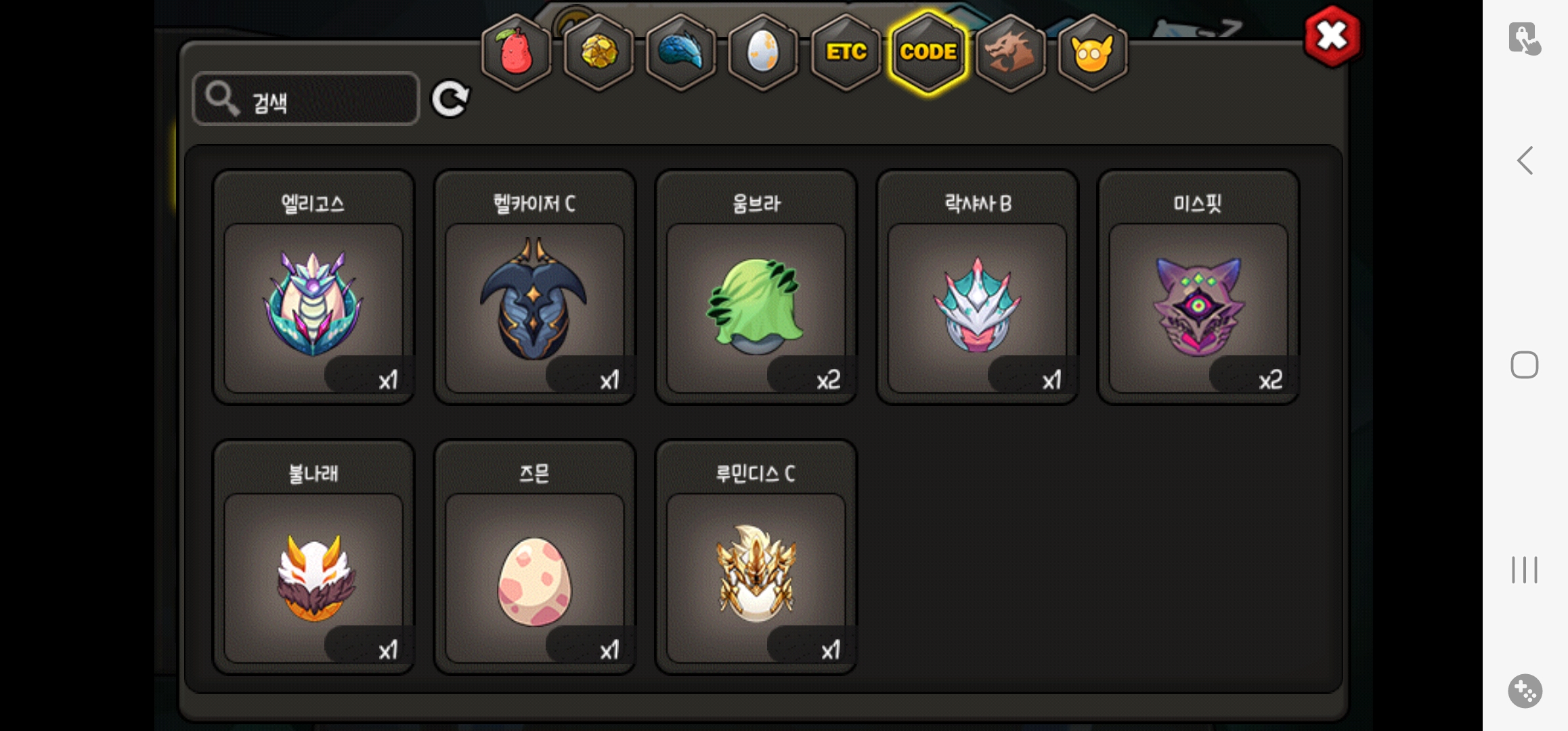Open the blue dragon scale tab

click(681, 52)
